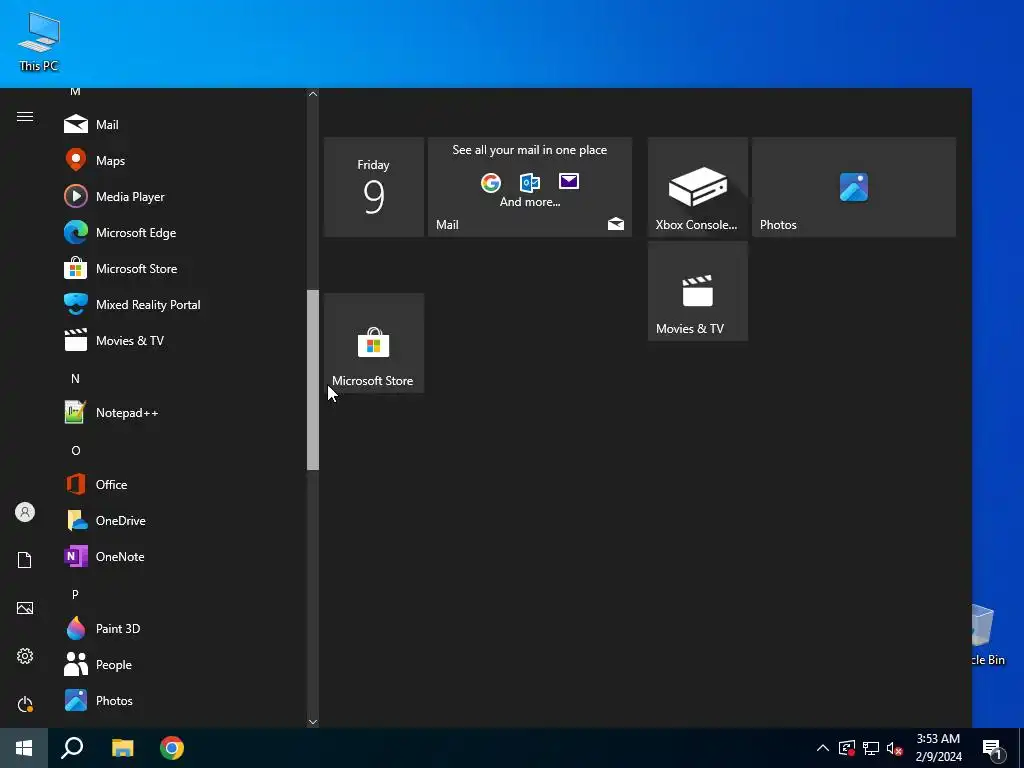This screenshot has width=1024, height=768.
Task: Jump to letter O section header
Action: [x=75, y=451]
